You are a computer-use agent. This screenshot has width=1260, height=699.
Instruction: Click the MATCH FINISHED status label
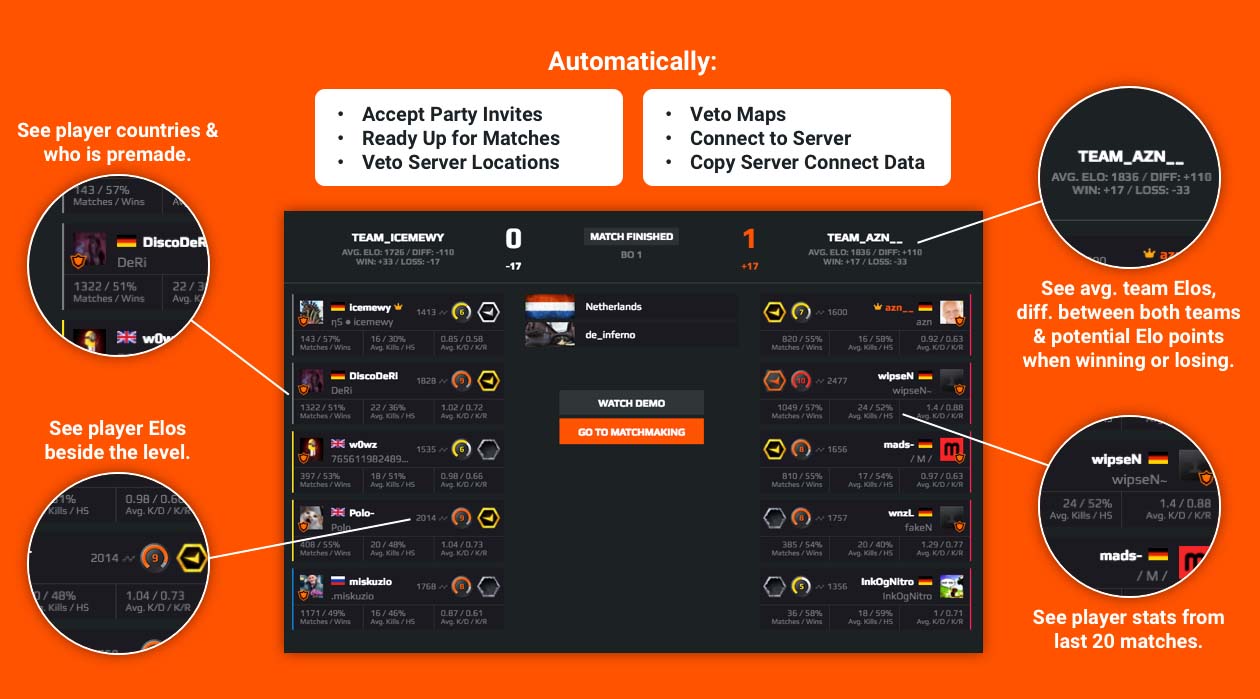click(631, 237)
